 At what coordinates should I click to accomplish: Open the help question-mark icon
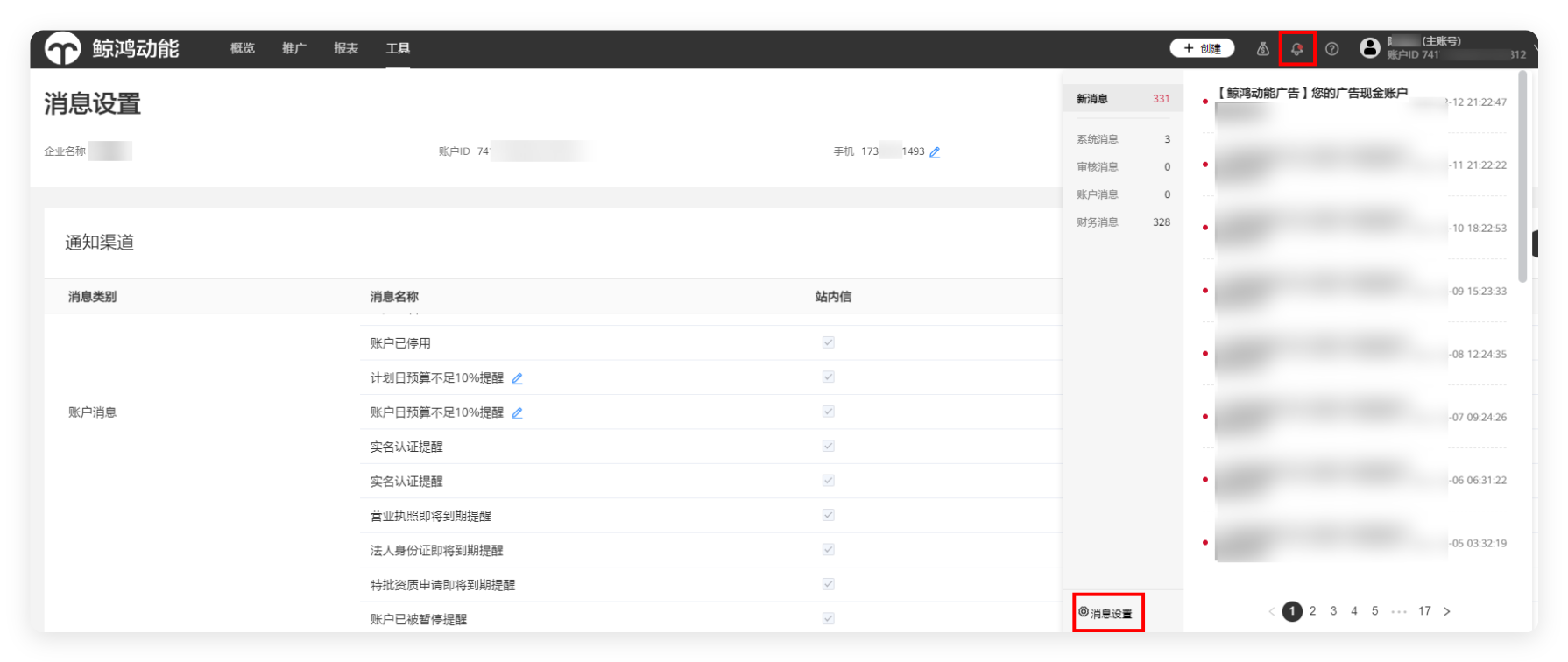1331,49
